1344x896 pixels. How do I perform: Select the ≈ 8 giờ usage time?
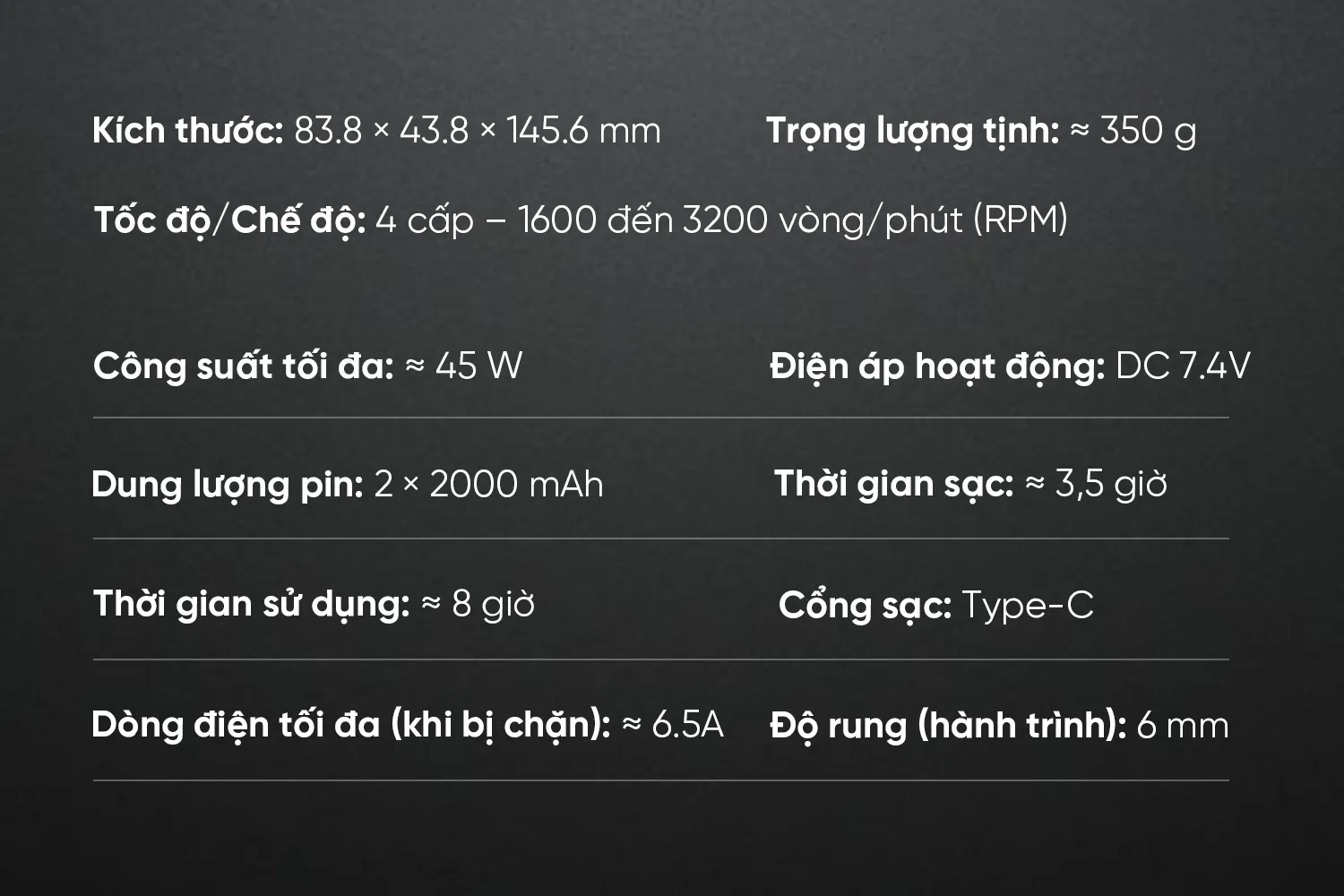tap(478, 604)
